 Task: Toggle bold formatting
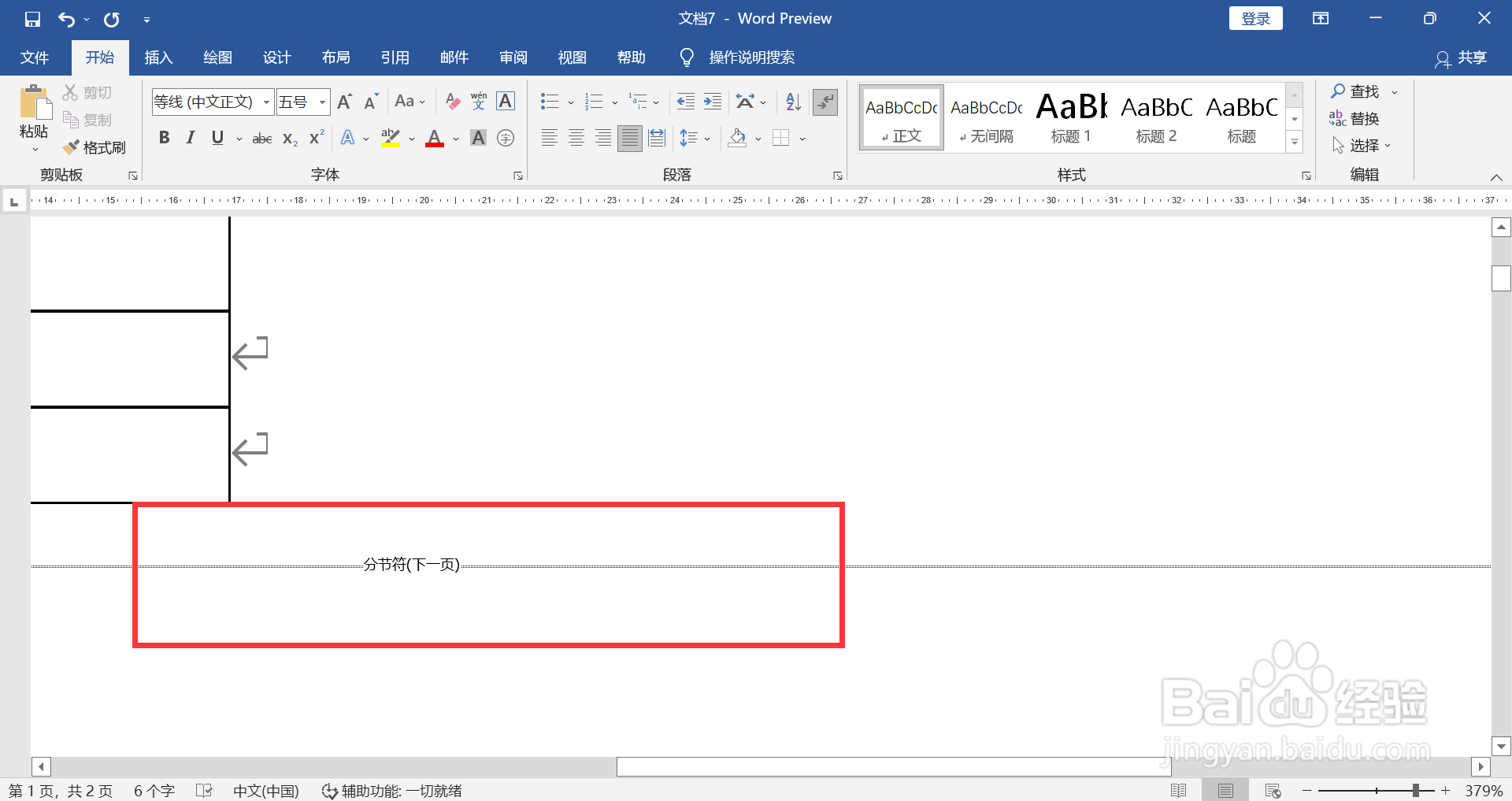[x=164, y=138]
